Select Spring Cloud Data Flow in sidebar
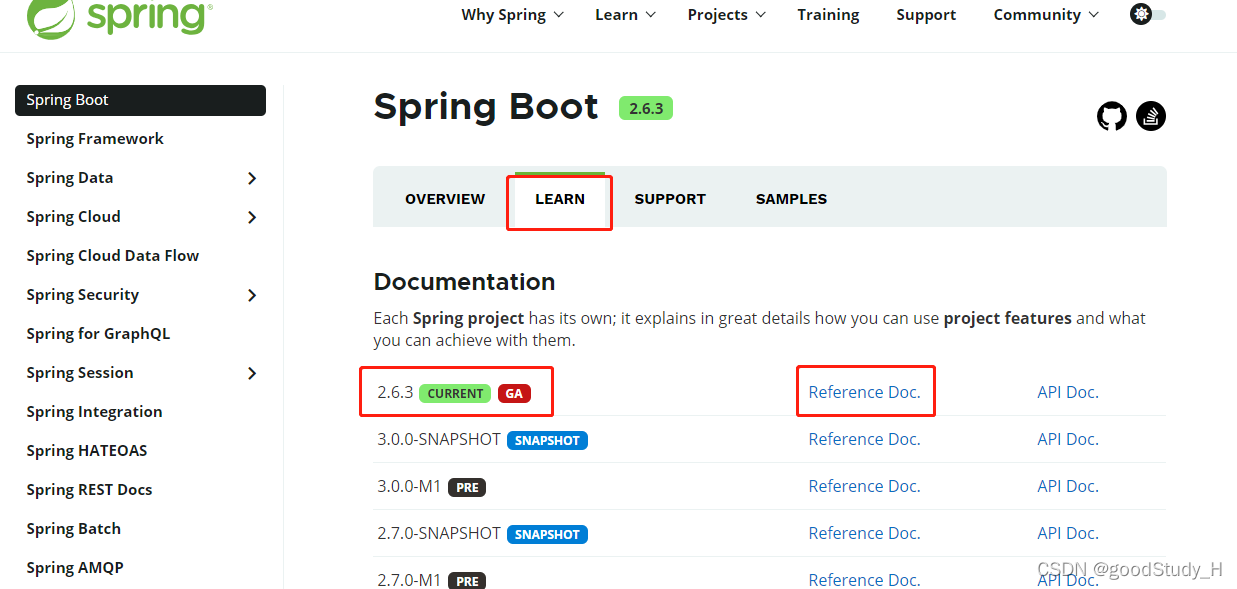Screen dimensions: 1237x589 (x=113, y=256)
